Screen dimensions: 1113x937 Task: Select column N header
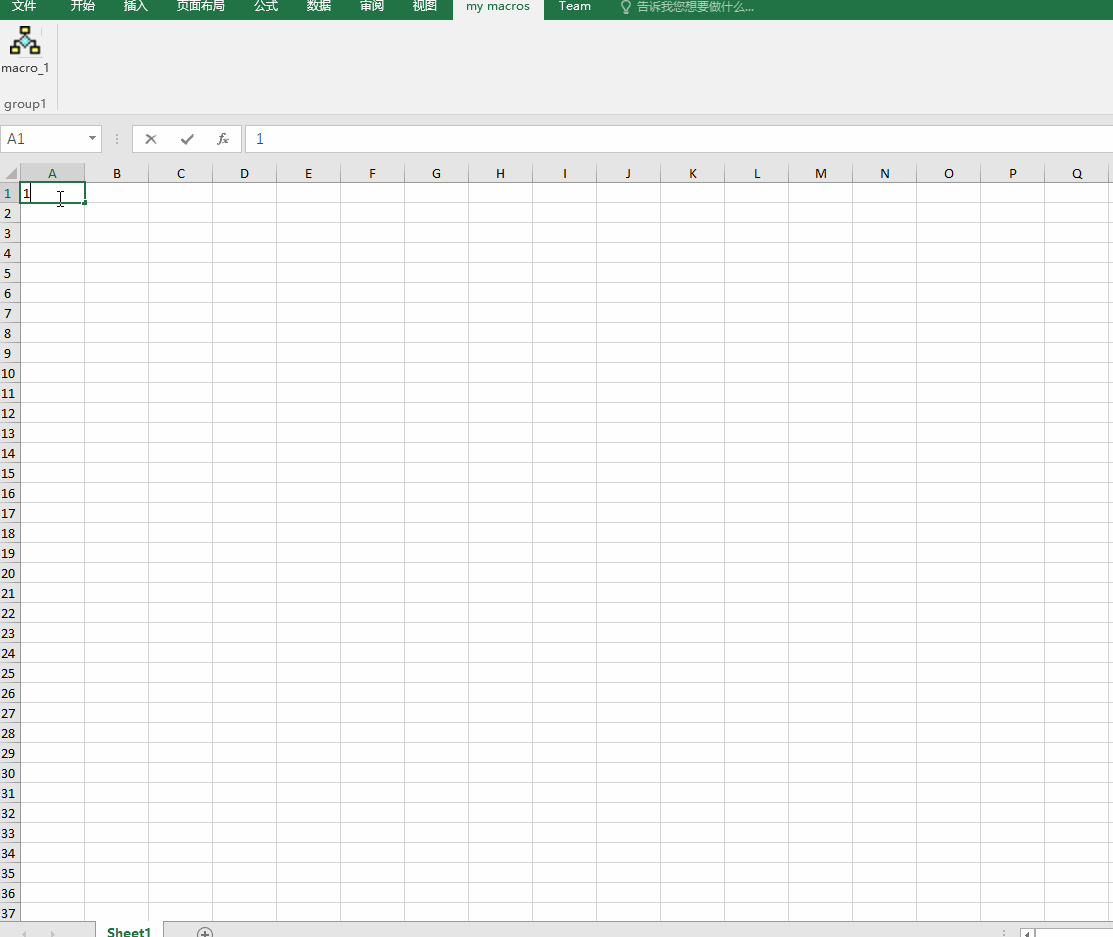click(884, 173)
